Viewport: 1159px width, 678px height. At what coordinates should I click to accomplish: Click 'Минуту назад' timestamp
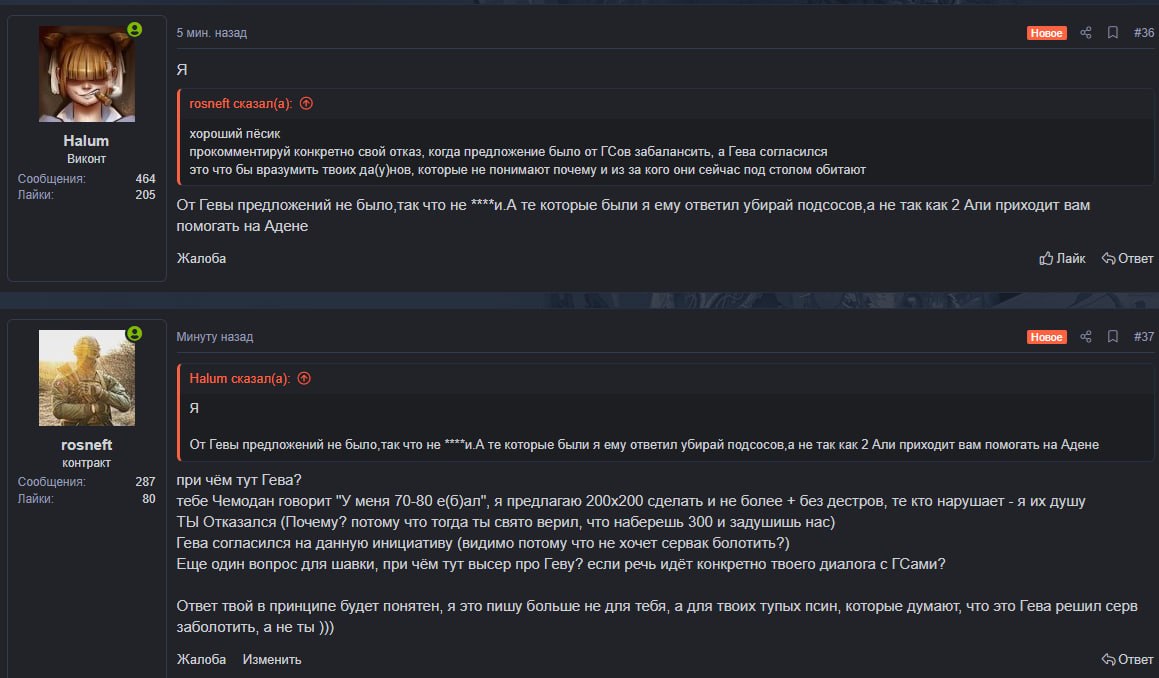214,336
